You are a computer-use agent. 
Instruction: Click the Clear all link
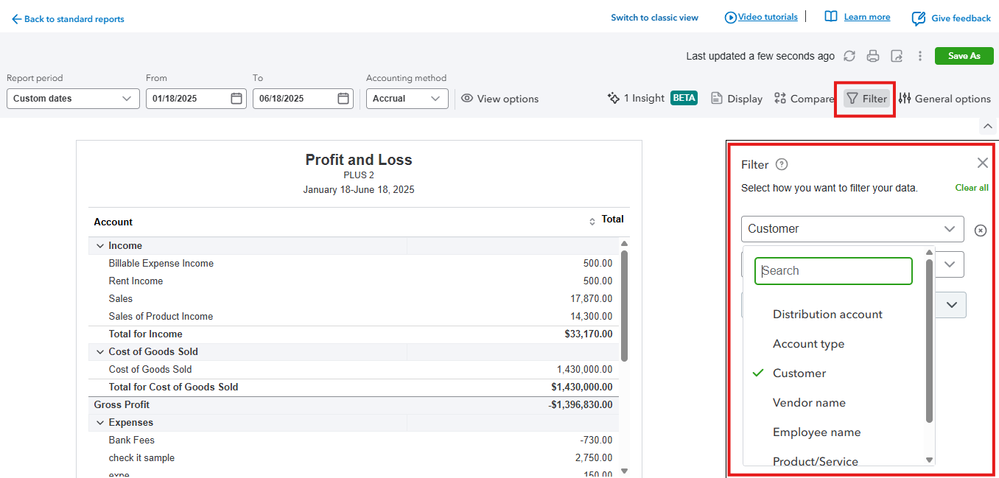971,188
